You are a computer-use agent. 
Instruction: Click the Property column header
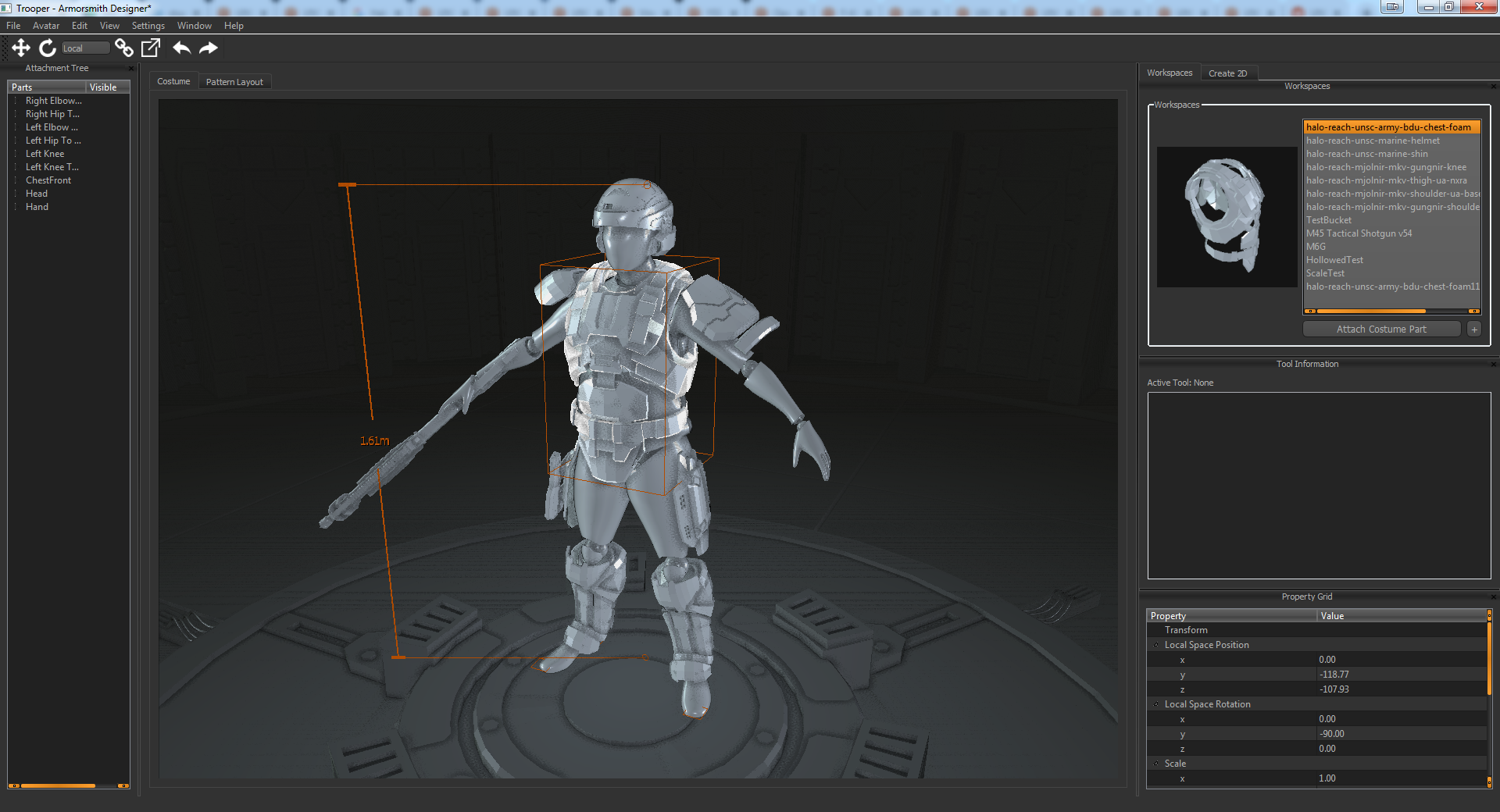pyautogui.click(x=1232, y=616)
